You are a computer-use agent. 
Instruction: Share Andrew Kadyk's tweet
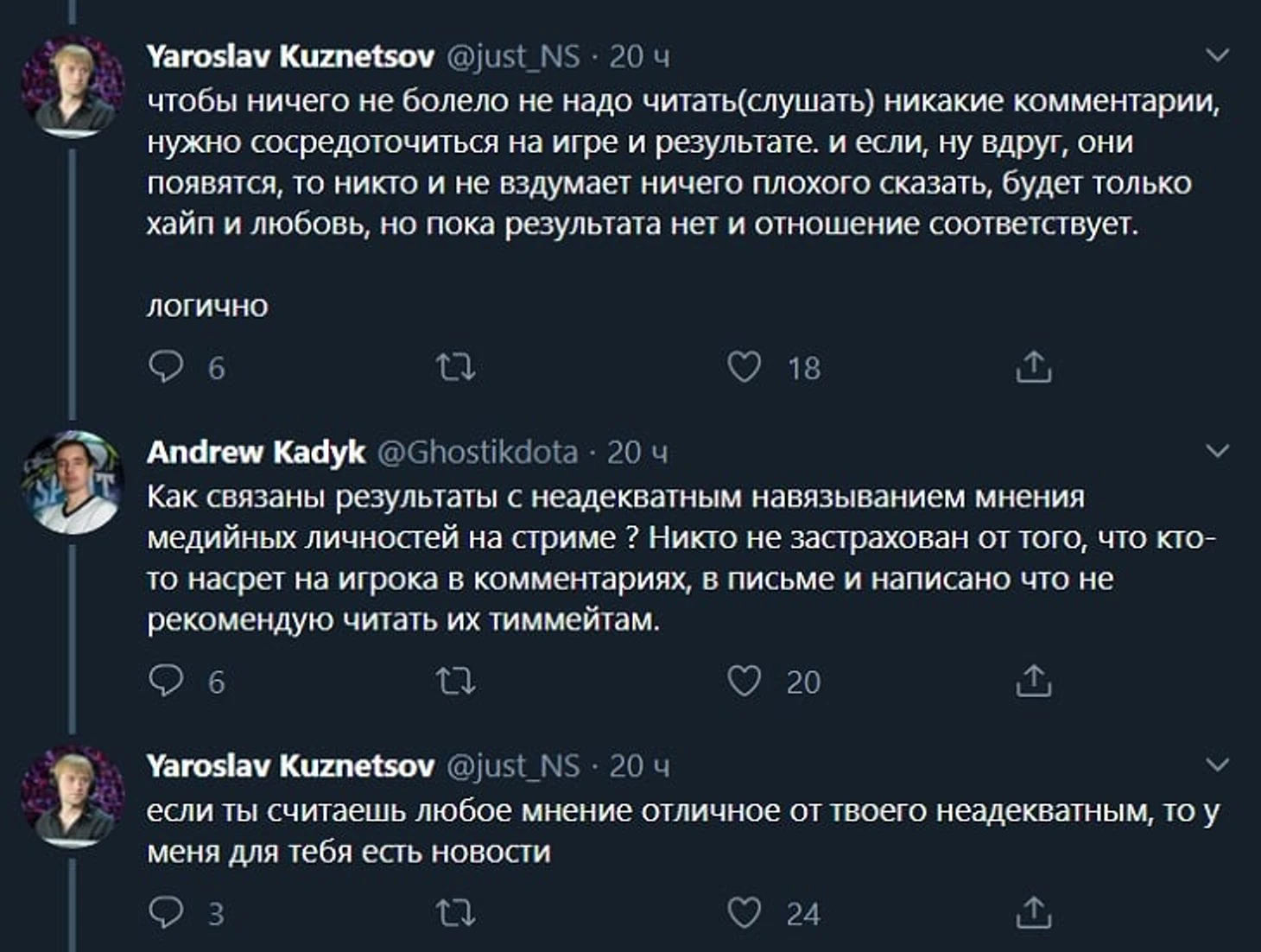tap(1033, 681)
